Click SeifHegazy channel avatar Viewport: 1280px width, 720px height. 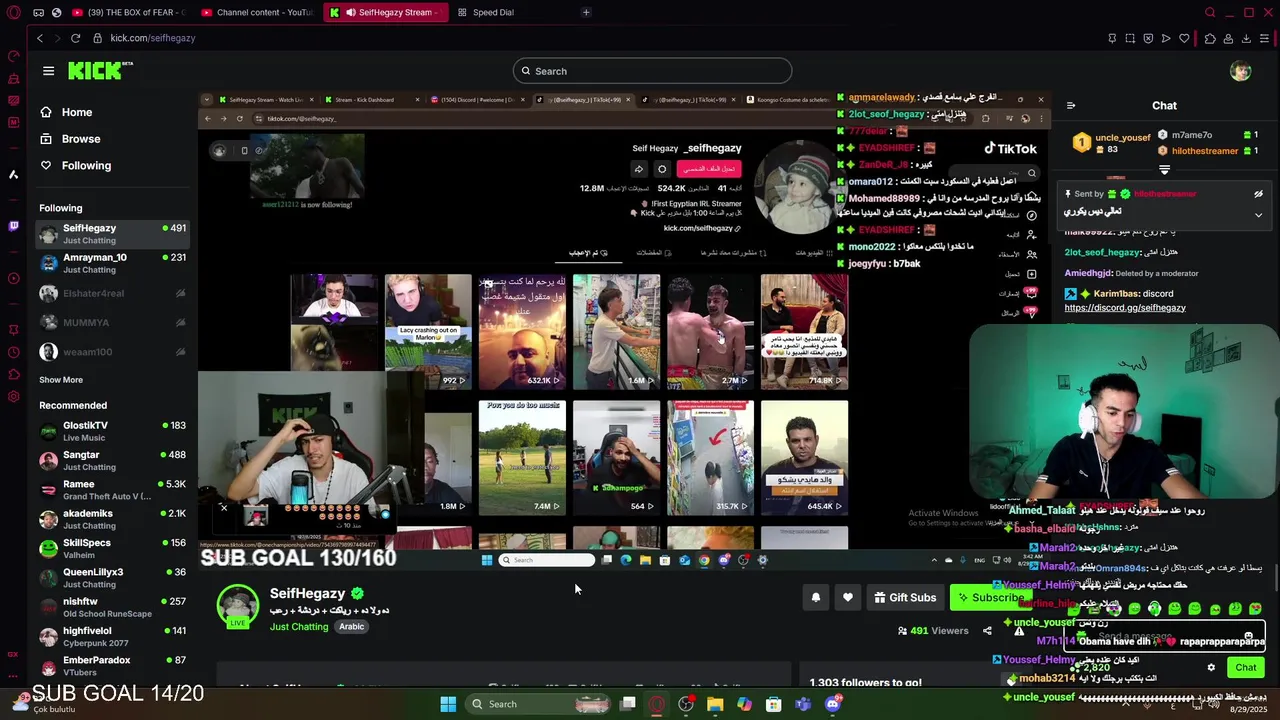tap(238, 605)
